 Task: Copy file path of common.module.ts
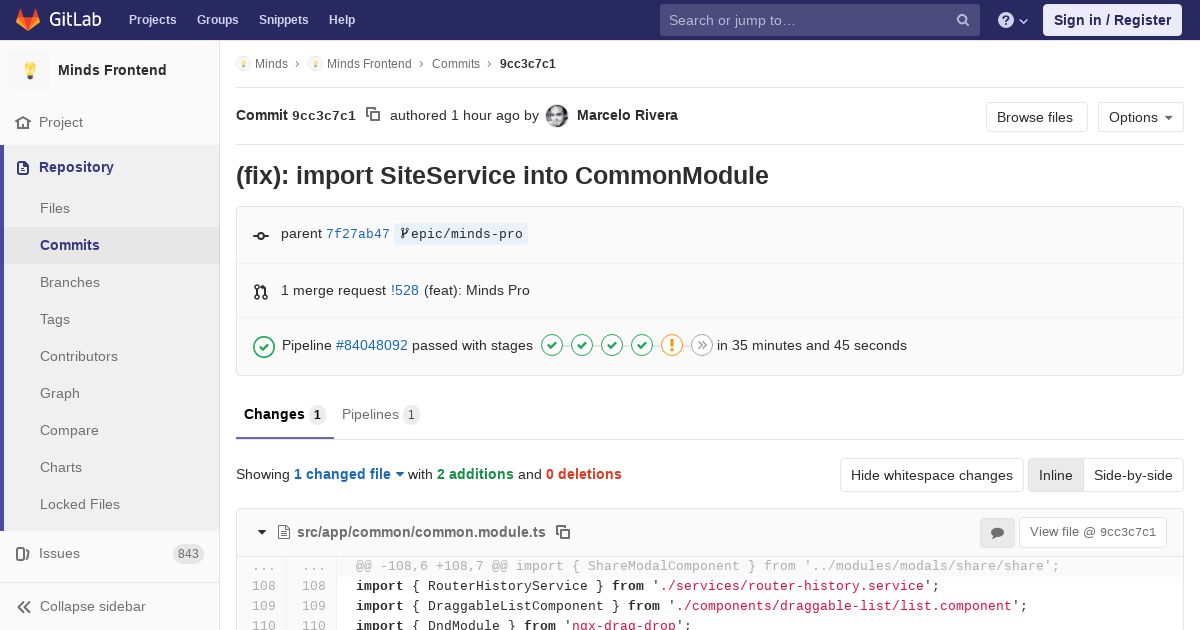[x=563, y=532]
